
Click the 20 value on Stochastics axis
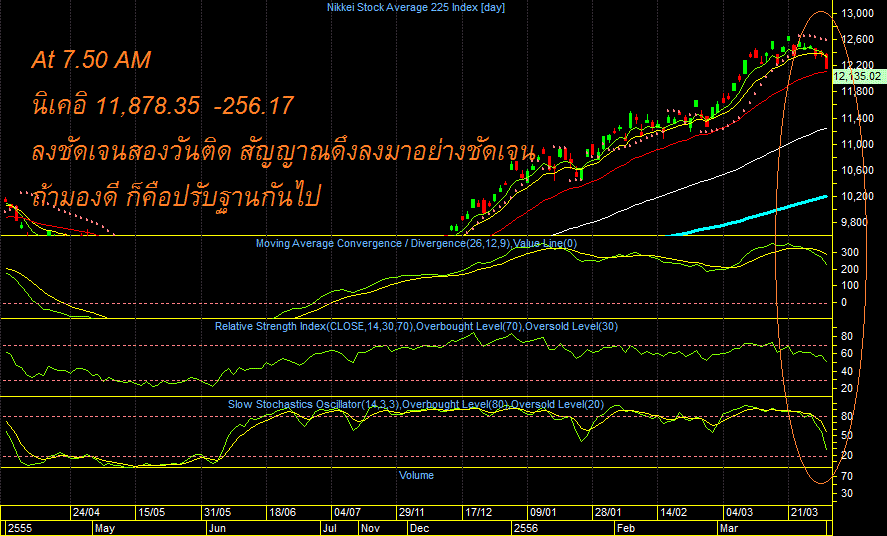click(847, 456)
